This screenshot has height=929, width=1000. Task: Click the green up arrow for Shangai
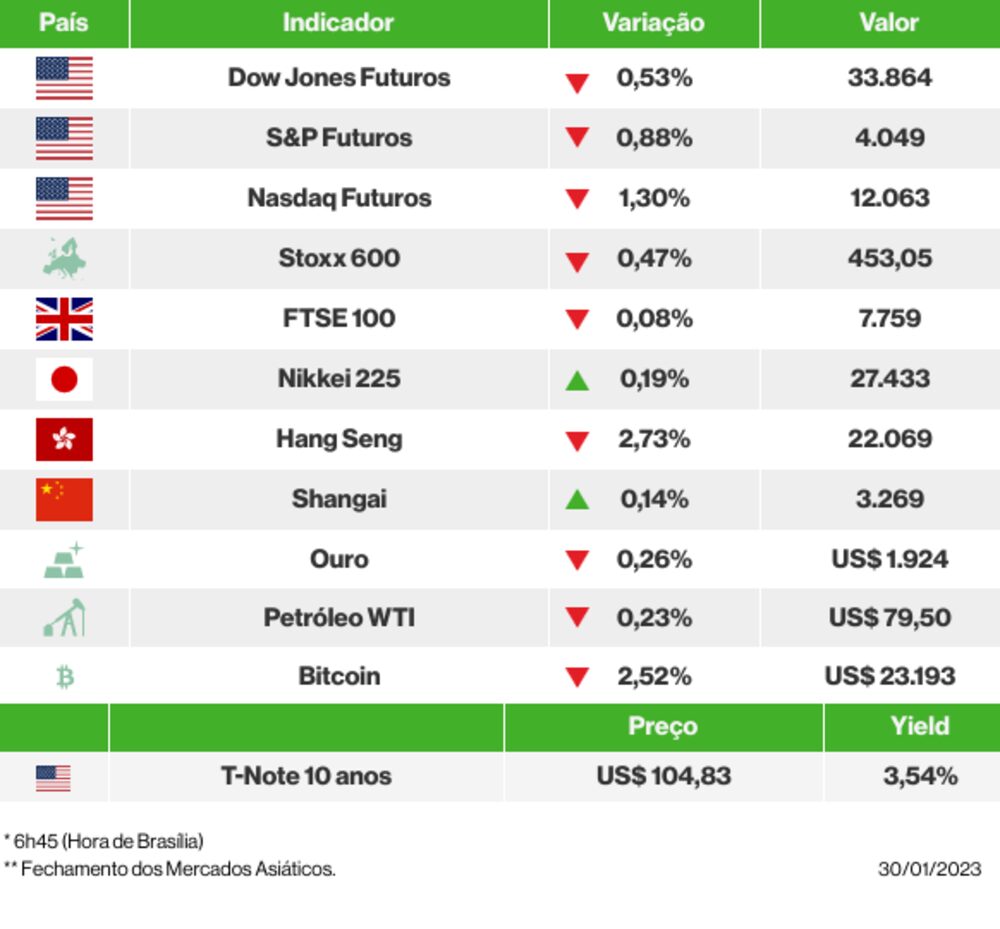pyautogui.click(x=577, y=499)
